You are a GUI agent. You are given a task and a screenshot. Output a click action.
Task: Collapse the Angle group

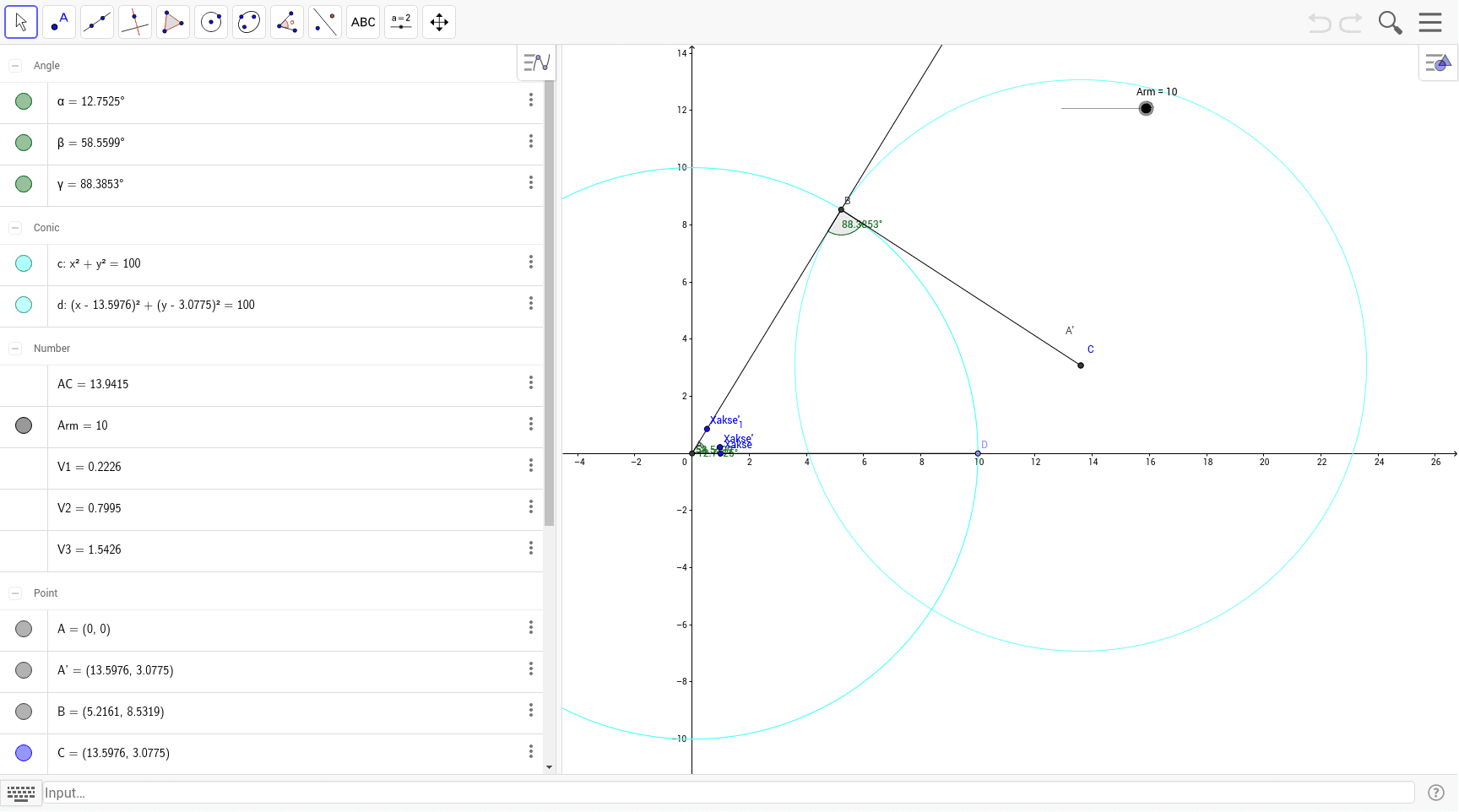point(15,65)
